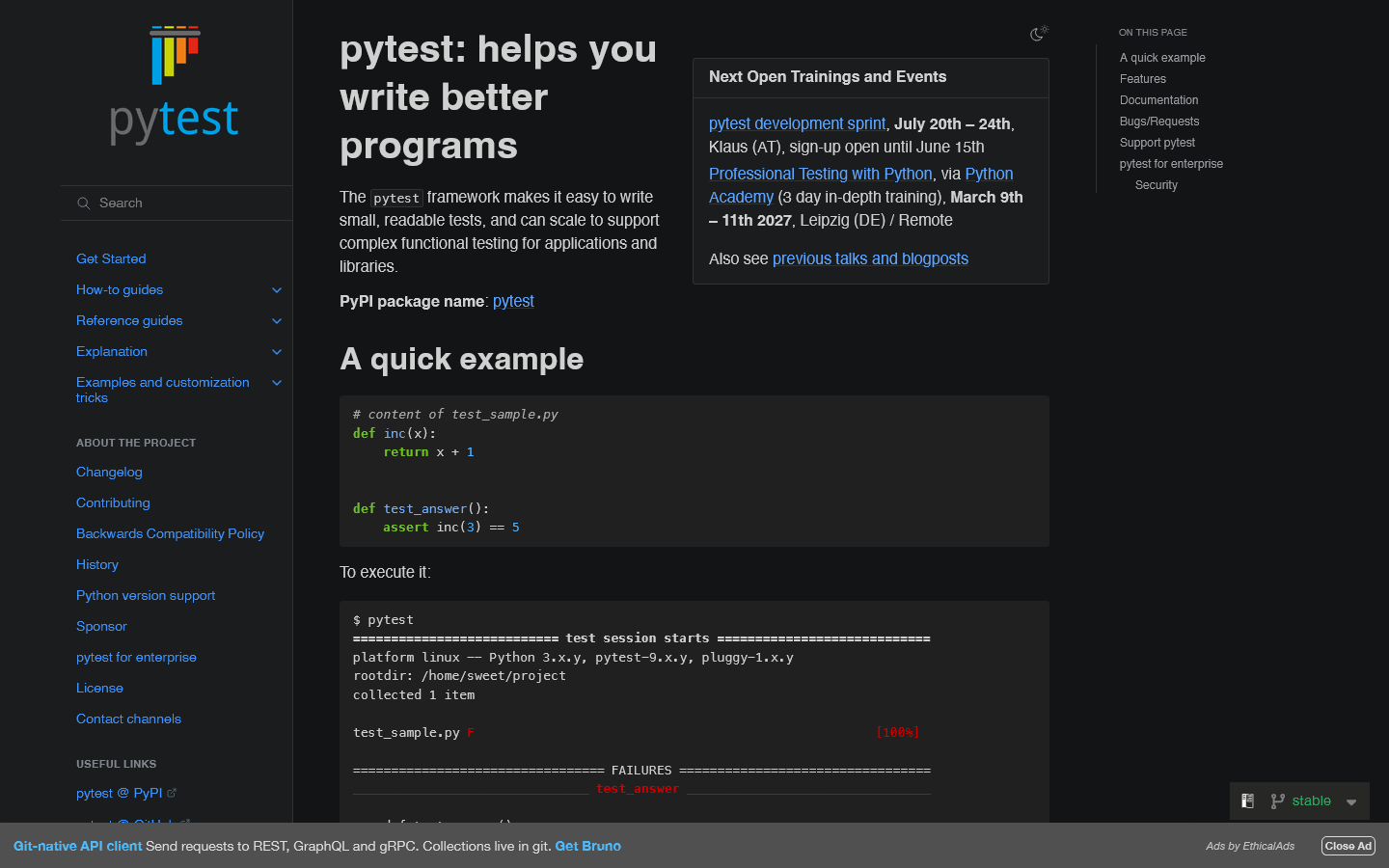The width and height of the screenshot is (1389, 868).
Task: Open the PyPI package name pytest link
Action: coord(513,301)
